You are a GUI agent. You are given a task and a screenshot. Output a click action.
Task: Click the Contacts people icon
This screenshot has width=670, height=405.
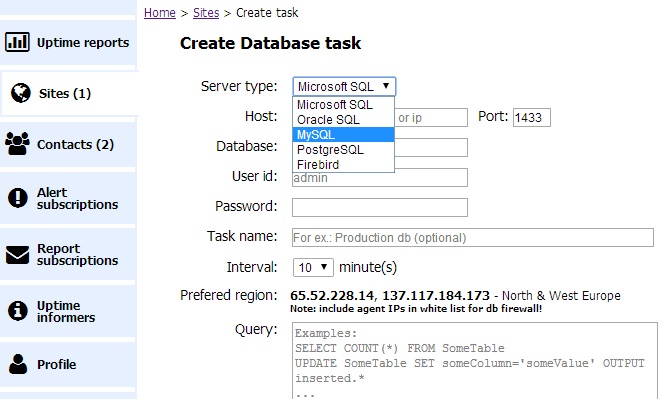[x=17, y=144]
